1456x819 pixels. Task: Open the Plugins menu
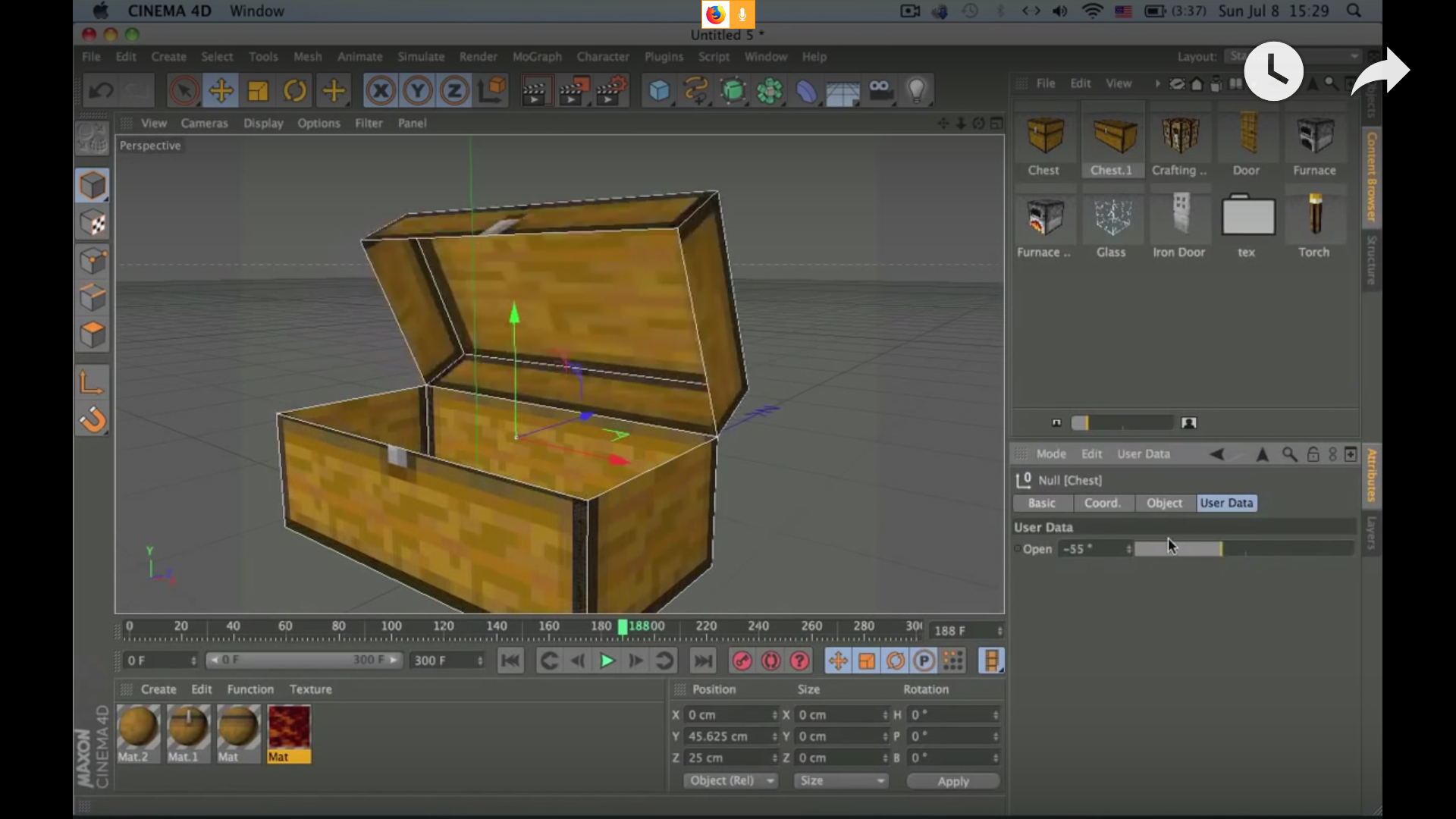664,57
